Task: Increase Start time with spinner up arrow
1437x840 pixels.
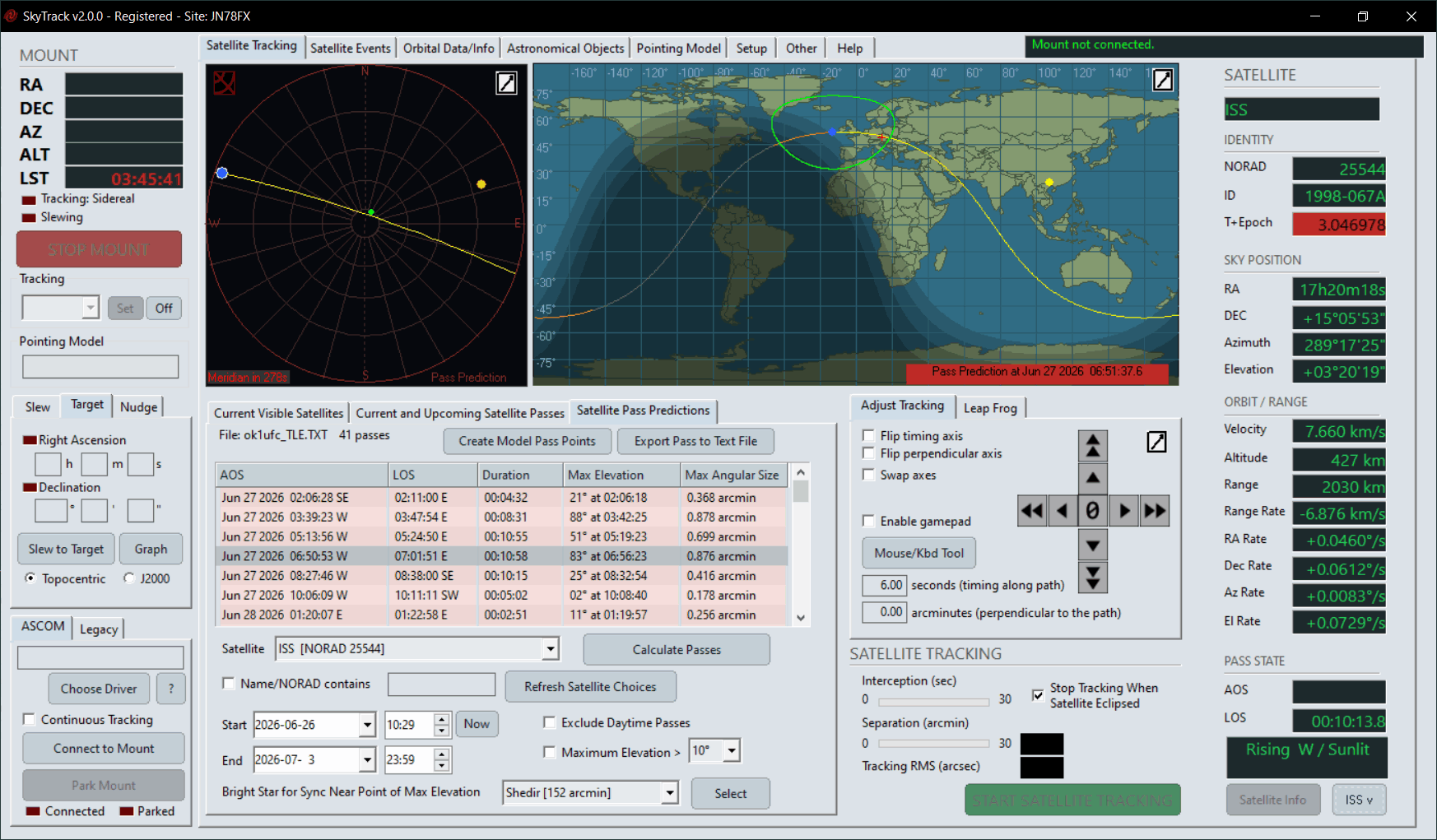Action: 442,719
